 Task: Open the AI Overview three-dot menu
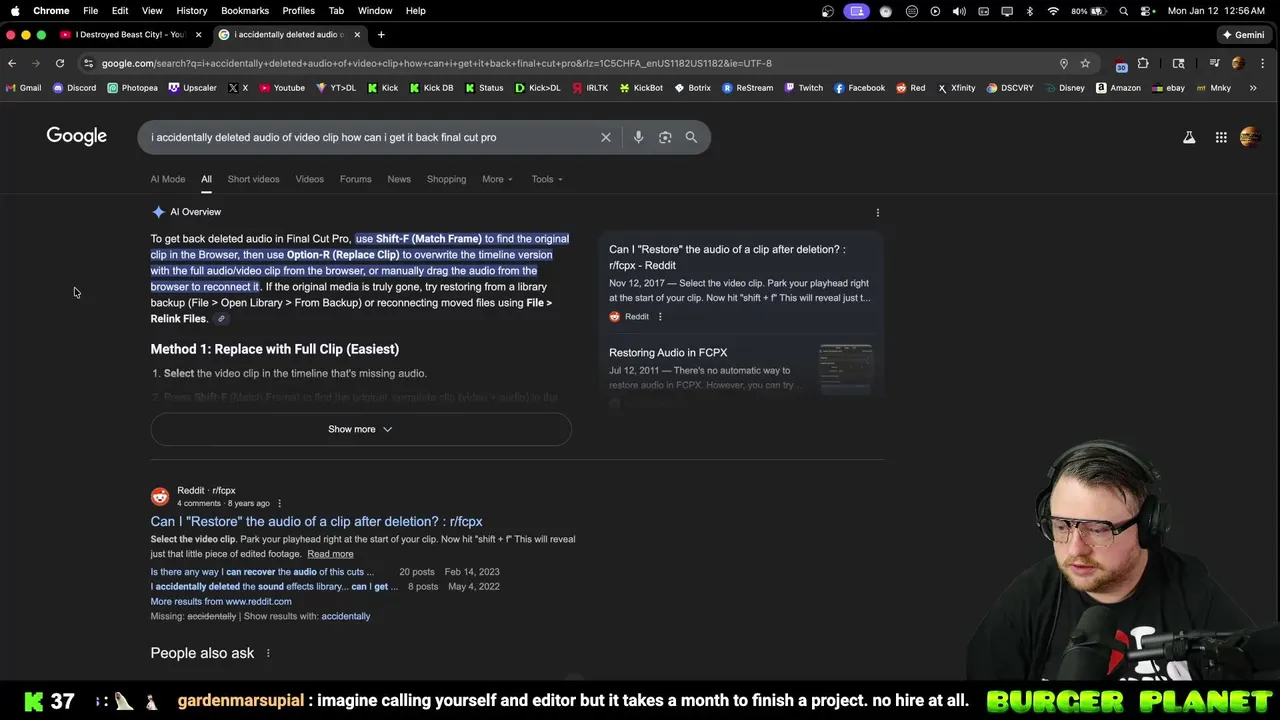[878, 212]
